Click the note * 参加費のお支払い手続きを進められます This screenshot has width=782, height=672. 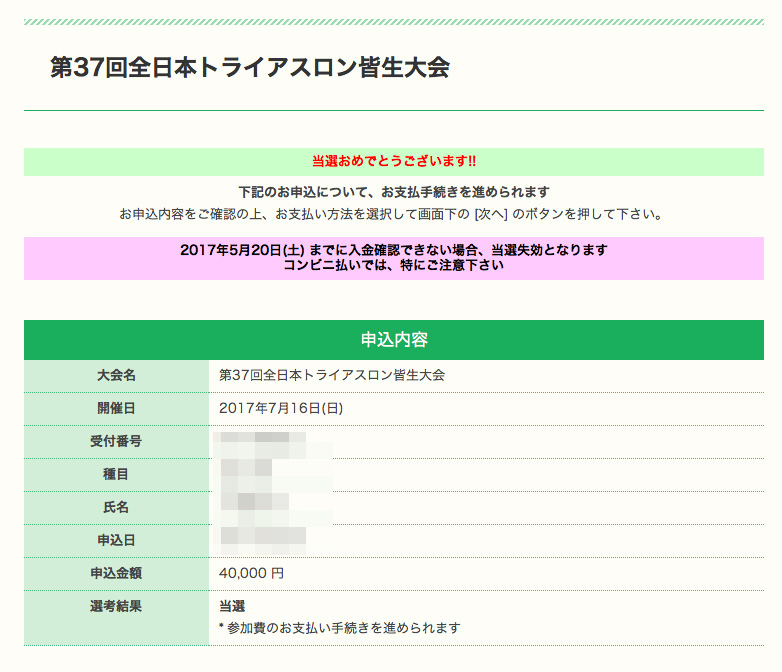[x=340, y=628]
